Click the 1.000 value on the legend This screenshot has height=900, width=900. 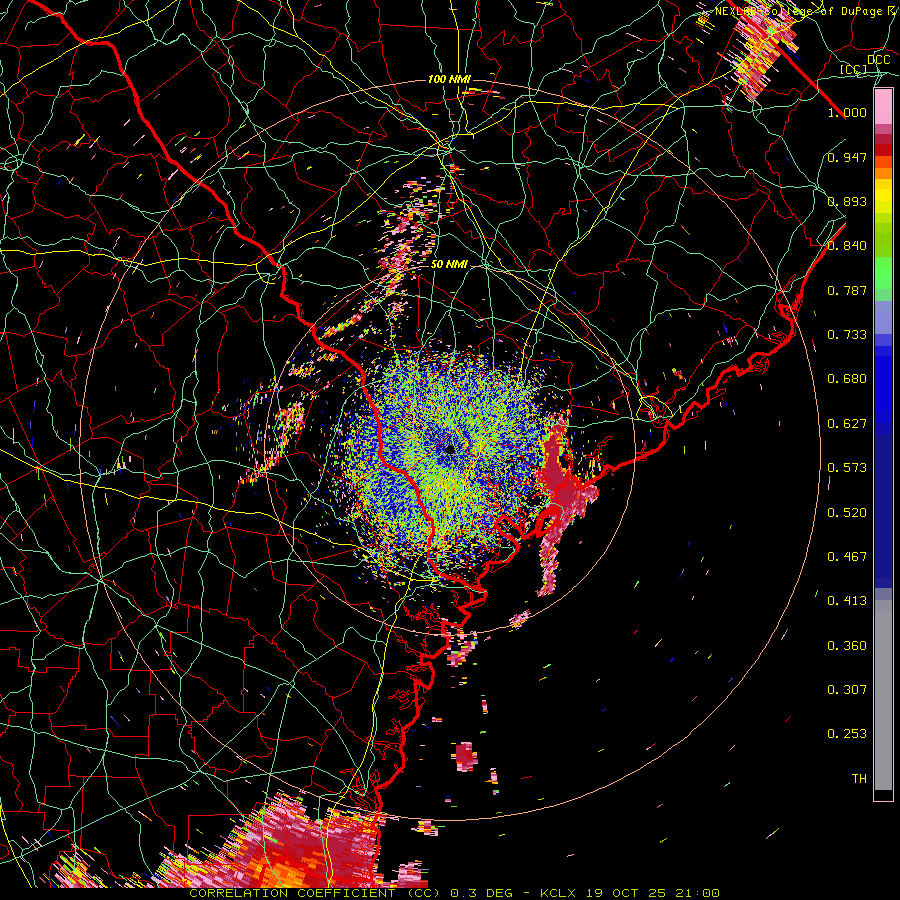(x=847, y=112)
